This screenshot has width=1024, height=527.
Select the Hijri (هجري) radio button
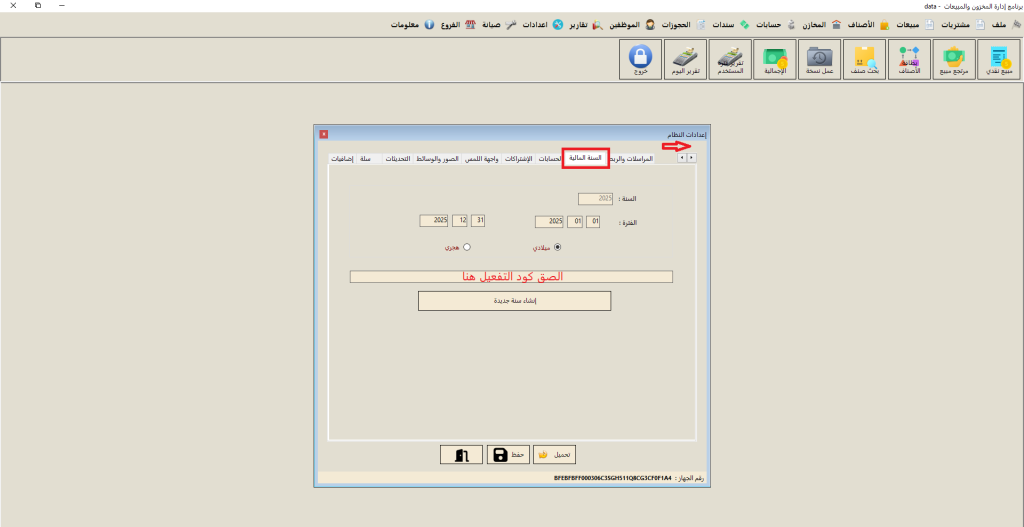coord(466,247)
